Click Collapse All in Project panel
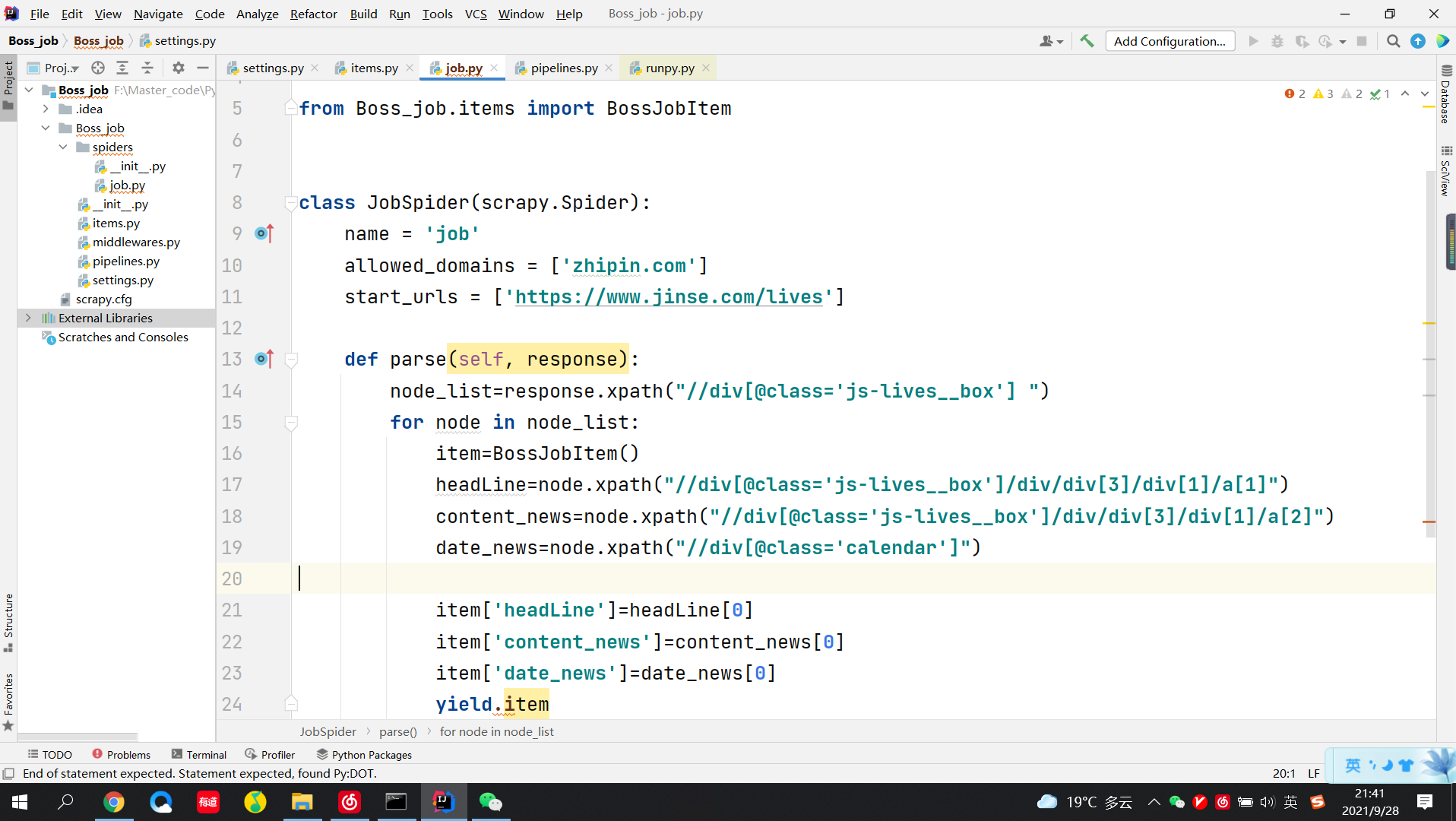The height and width of the screenshot is (821, 1456). point(147,68)
